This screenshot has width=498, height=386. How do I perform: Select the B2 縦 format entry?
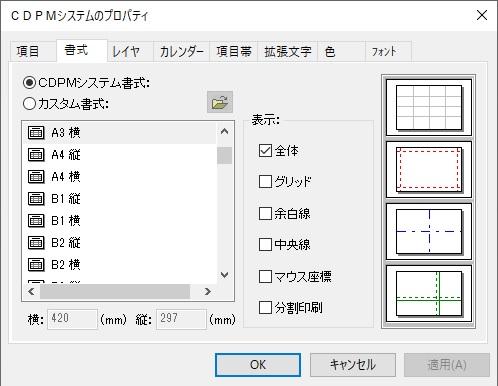pos(120,243)
